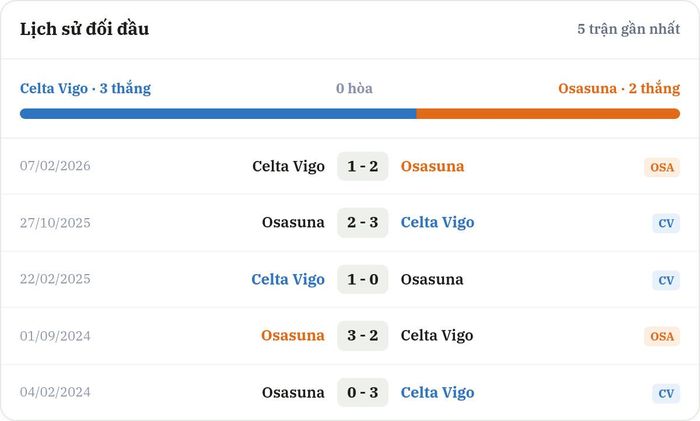700x421 pixels.
Task: Select the 3 - 2 score box
Action: point(362,335)
